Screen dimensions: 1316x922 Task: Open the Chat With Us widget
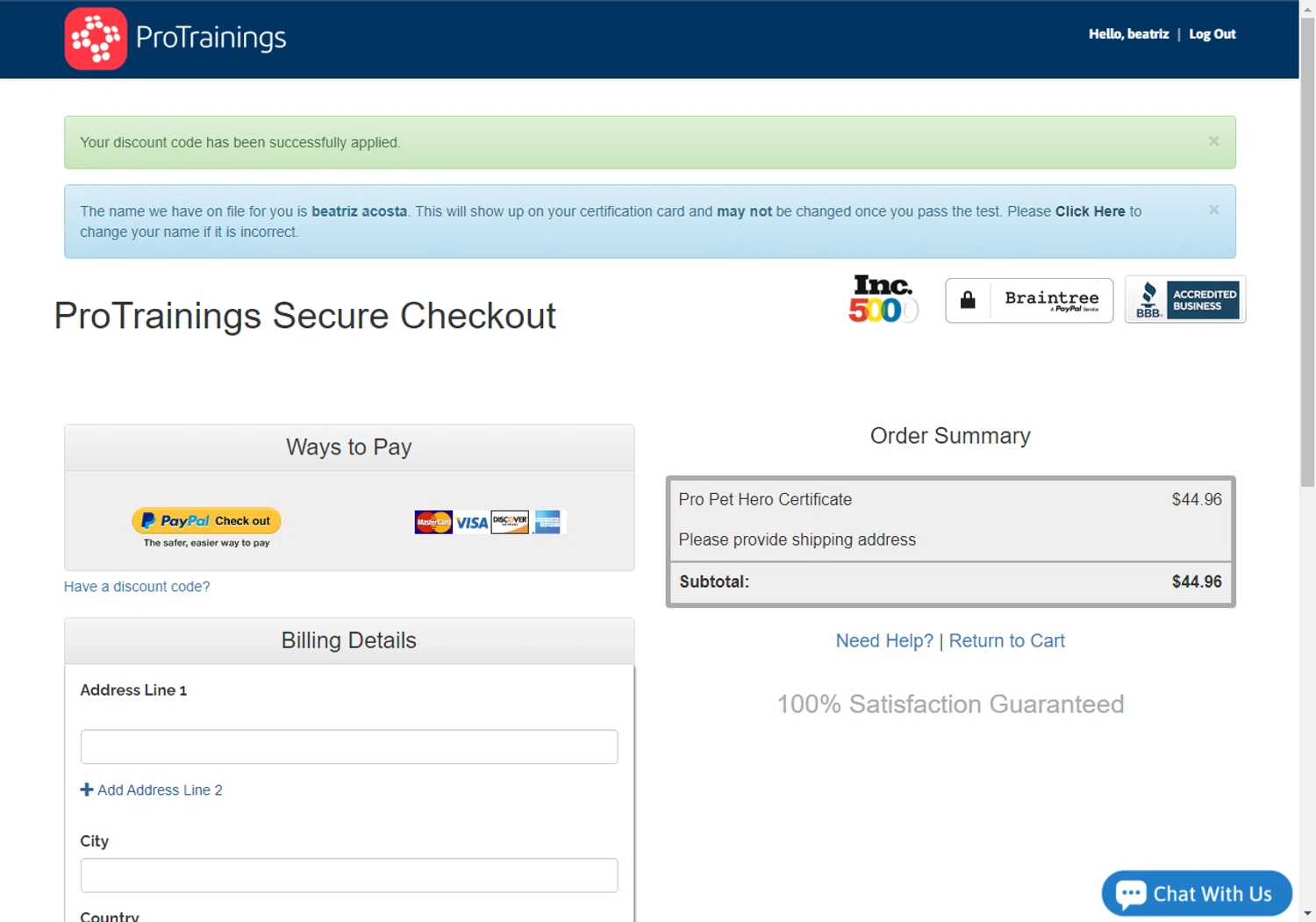(x=1197, y=893)
